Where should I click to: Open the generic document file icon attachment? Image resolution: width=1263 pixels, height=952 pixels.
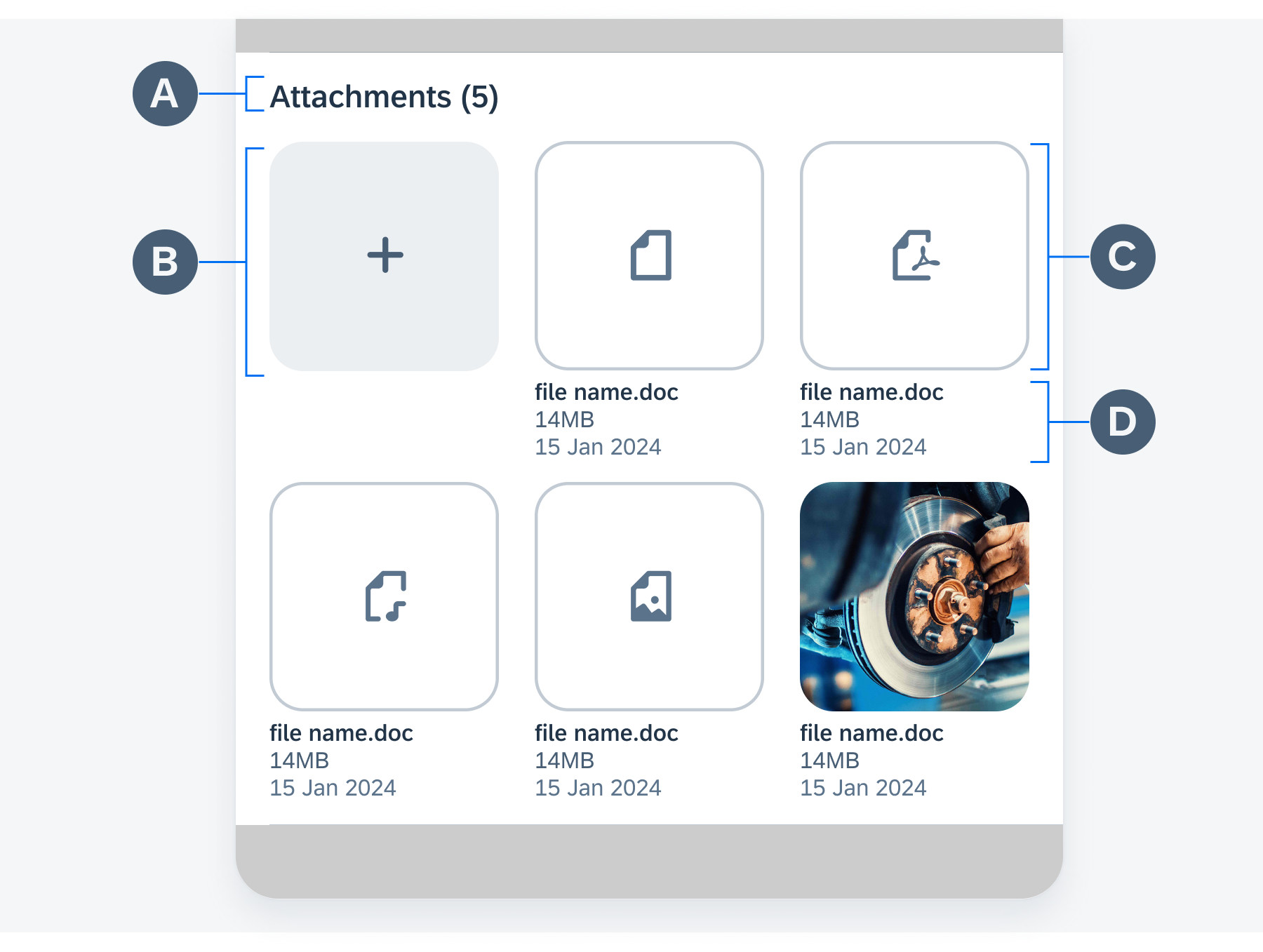click(650, 255)
